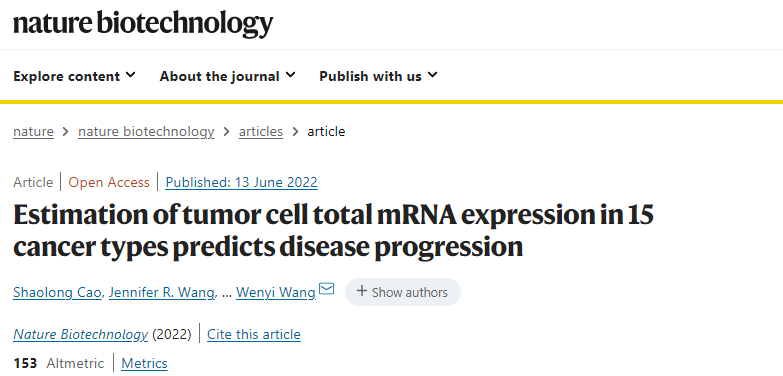This screenshot has width=783, height=376.
Task: Open the Explore content menu
Action: click(74, 76)
